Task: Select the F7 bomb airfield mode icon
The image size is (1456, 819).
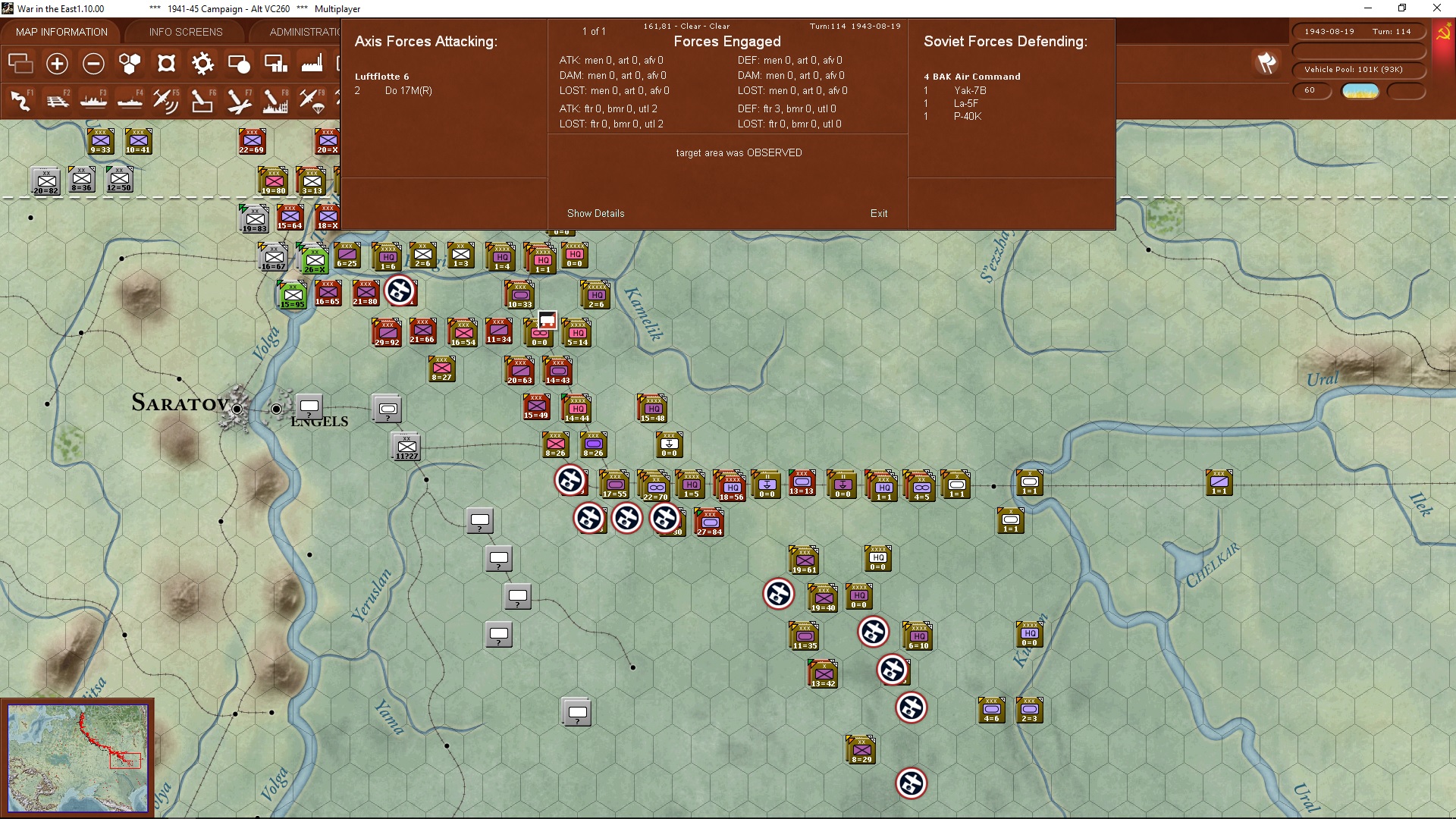Action: pos(238,100)
